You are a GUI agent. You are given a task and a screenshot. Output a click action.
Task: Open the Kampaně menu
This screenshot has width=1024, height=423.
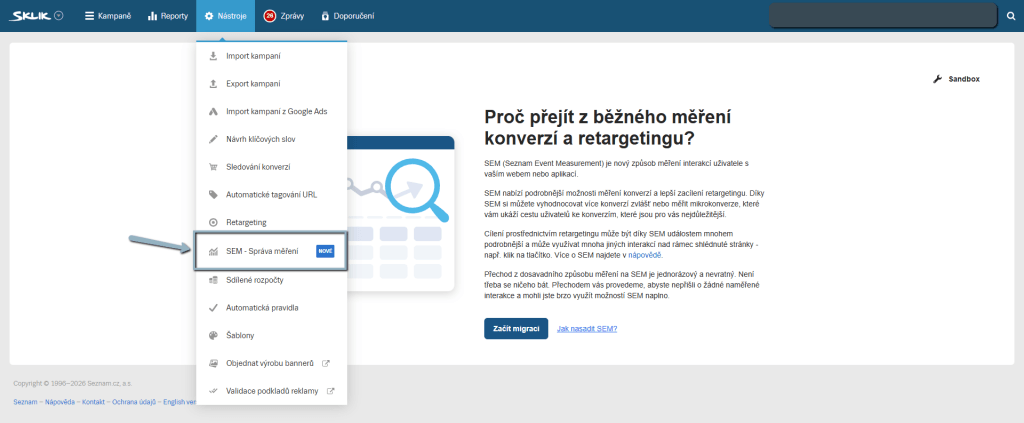coord(108,16)
